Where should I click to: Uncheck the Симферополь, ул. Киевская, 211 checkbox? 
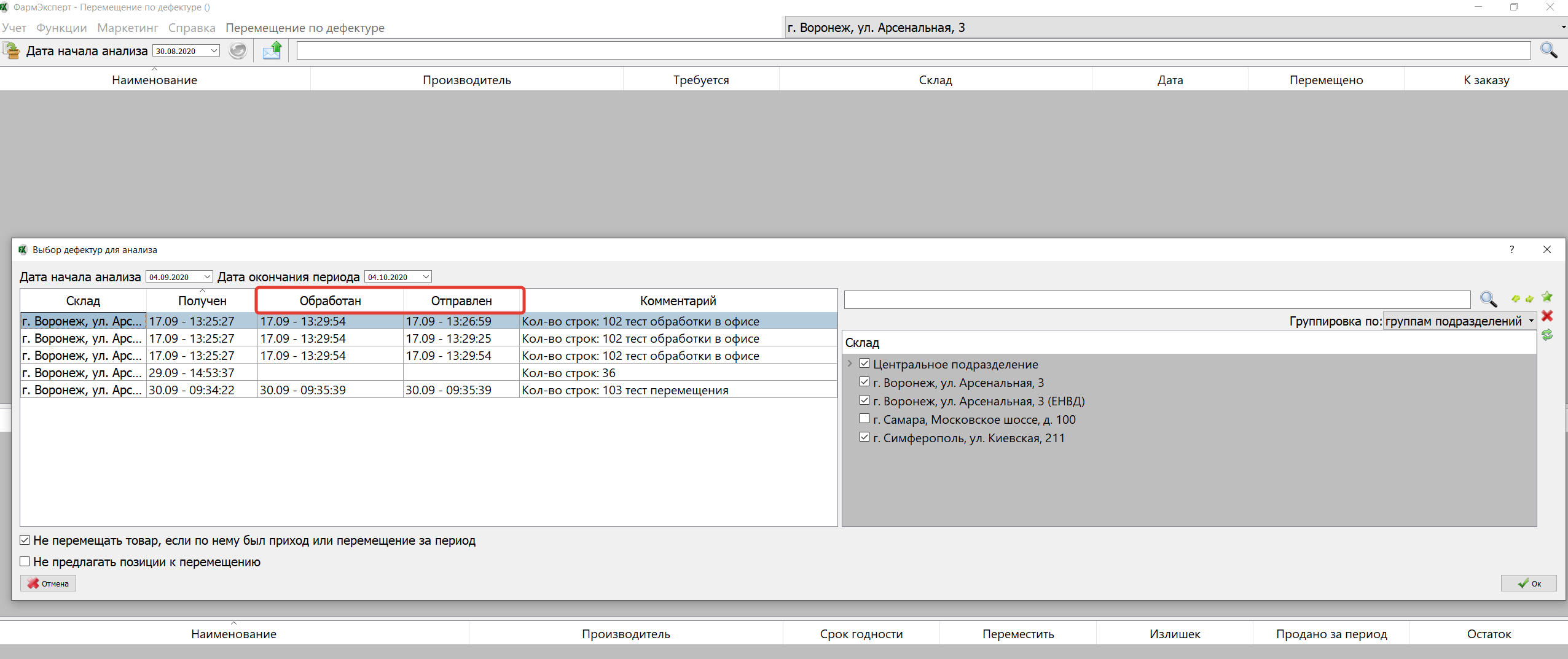click(x=864, y=437)
